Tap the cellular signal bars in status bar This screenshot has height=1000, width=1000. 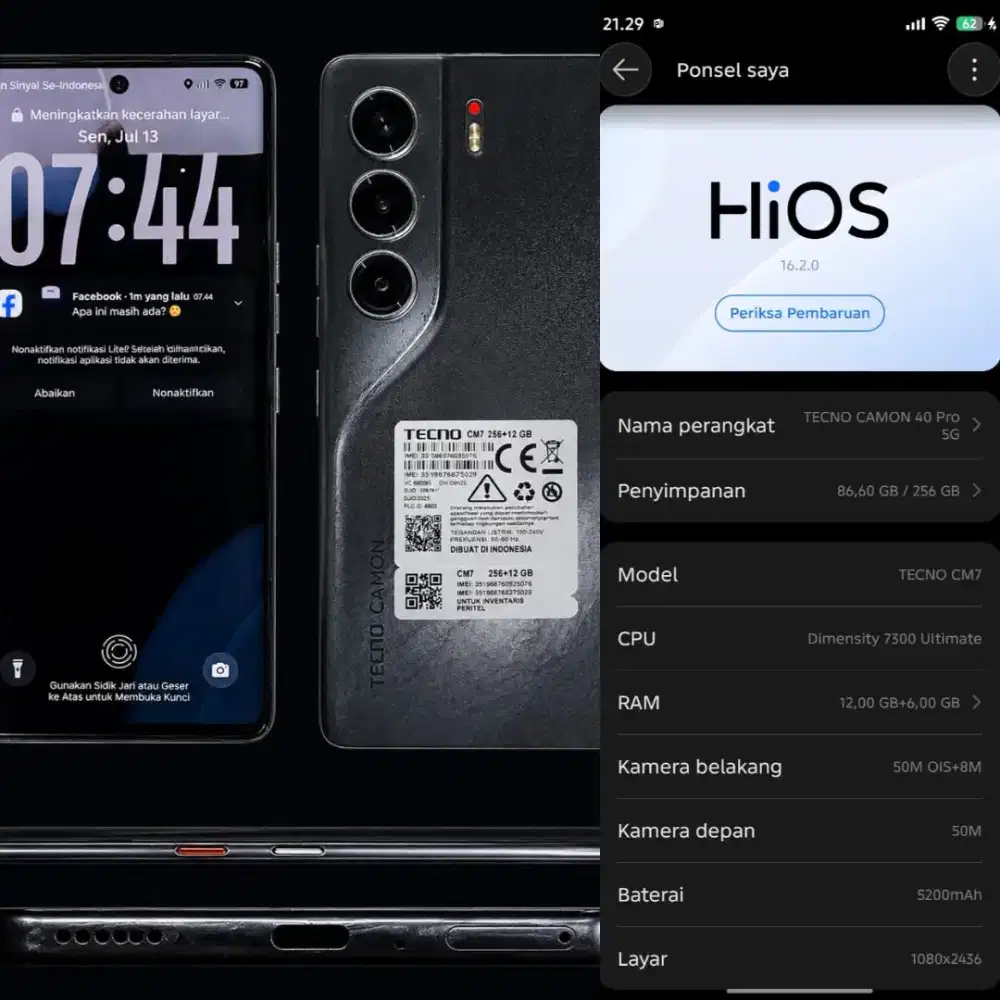(915, 24)
